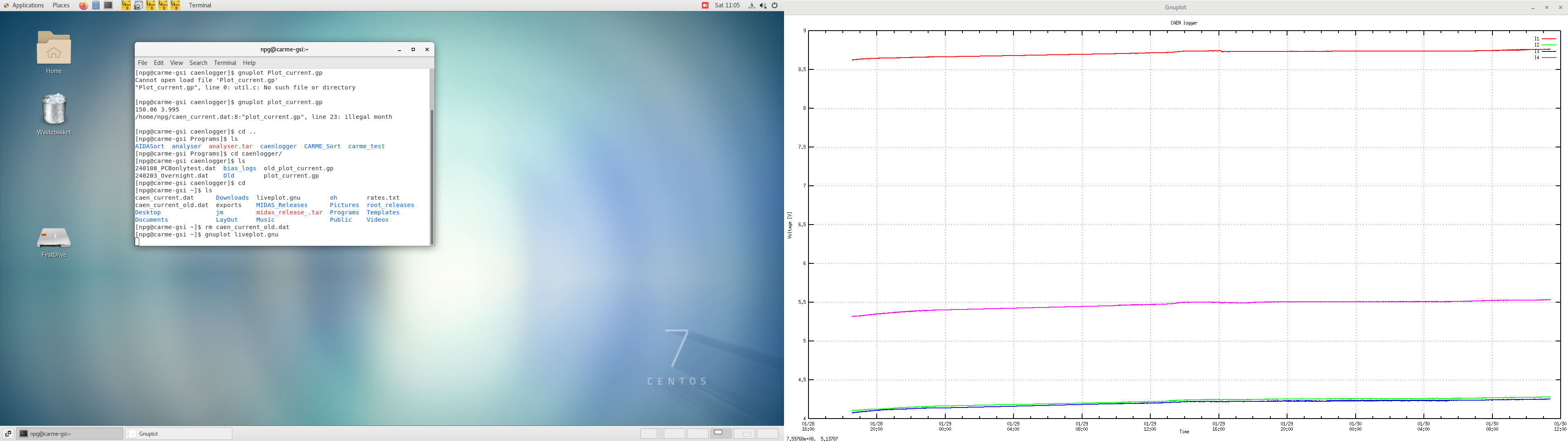Select npg@carme-gsi terminal taskbar button
The image size is (1568, 441).
pyautogui.click(x=69, y=434)
